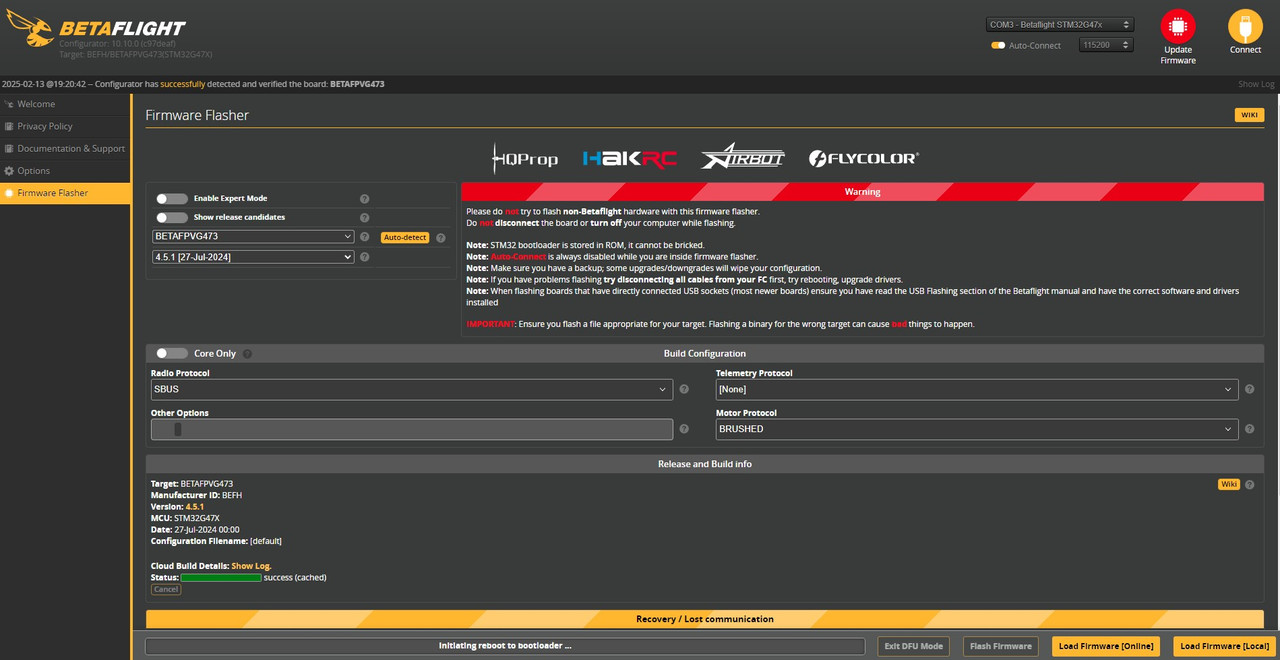Click the Auto-detect button
This screenshot has height=660, width=1280.
pos(405,237)
